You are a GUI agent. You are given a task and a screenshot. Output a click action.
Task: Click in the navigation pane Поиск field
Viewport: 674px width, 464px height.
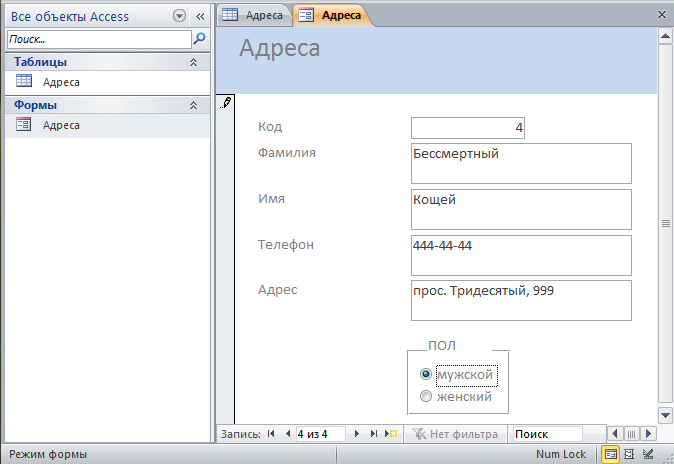99,39
